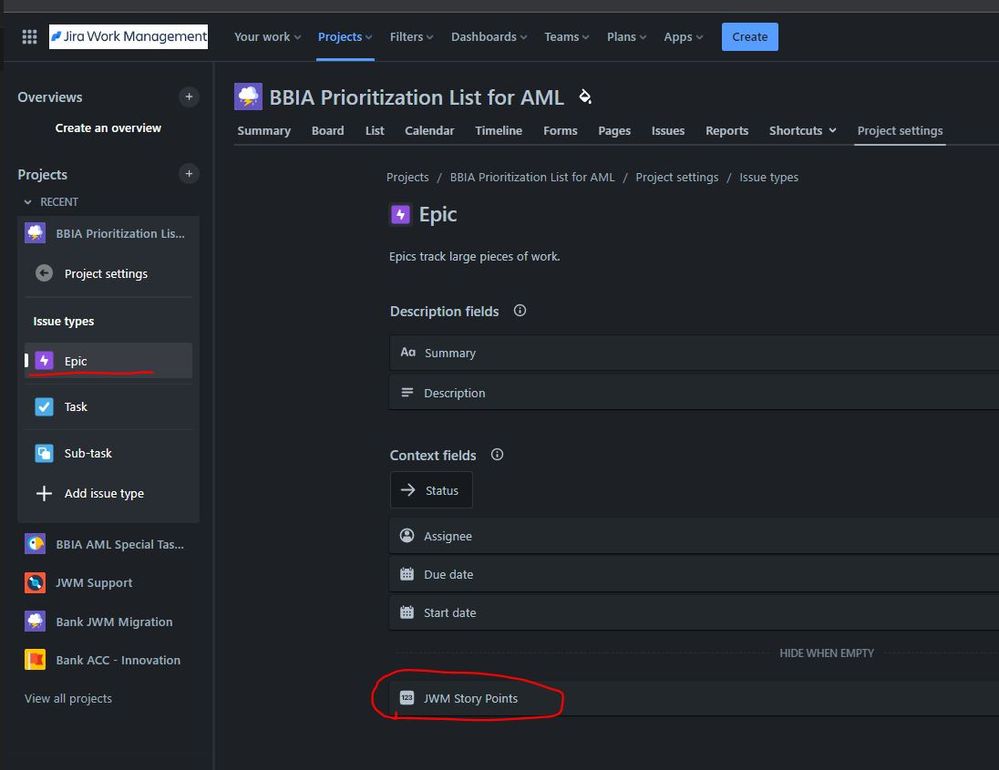Click the JWM Support project icon

(35, 583)
